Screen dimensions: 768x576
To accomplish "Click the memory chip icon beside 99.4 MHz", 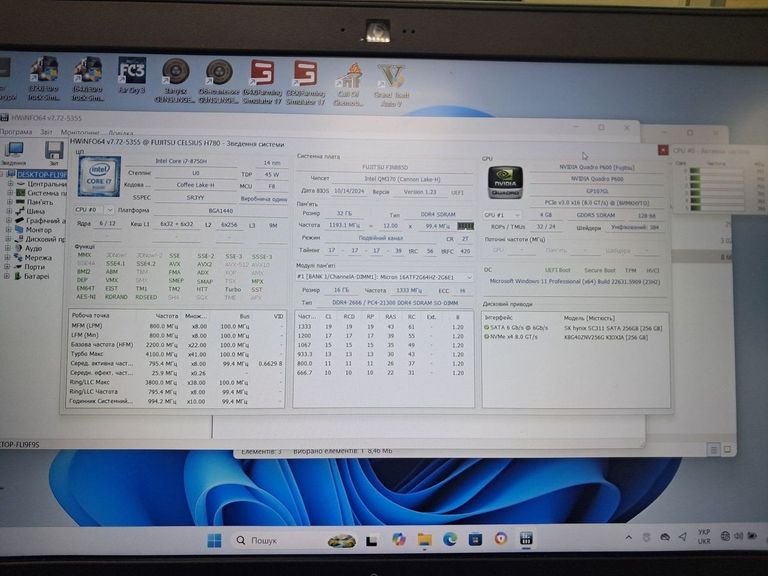I will (x=465, y=226).
